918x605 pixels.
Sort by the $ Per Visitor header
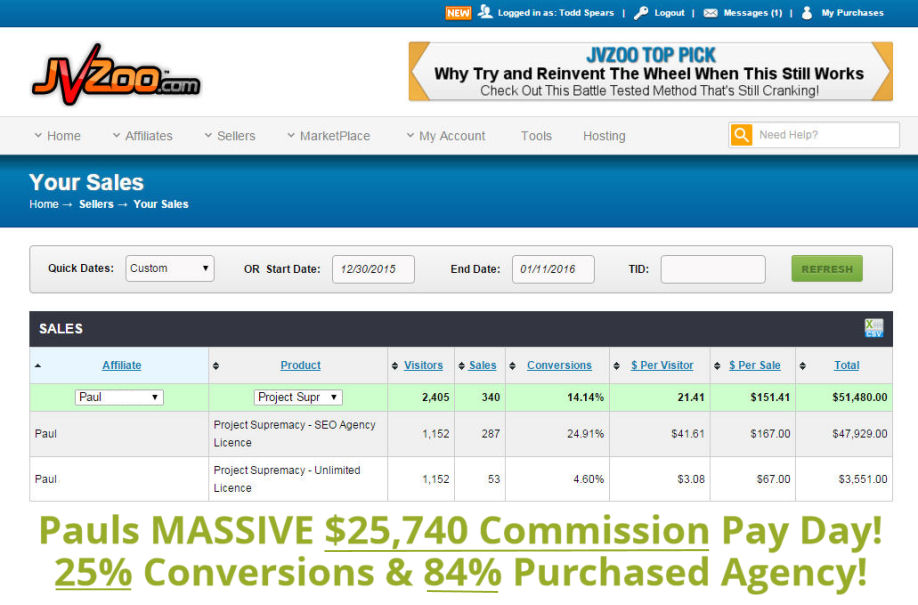coord(662,365)
